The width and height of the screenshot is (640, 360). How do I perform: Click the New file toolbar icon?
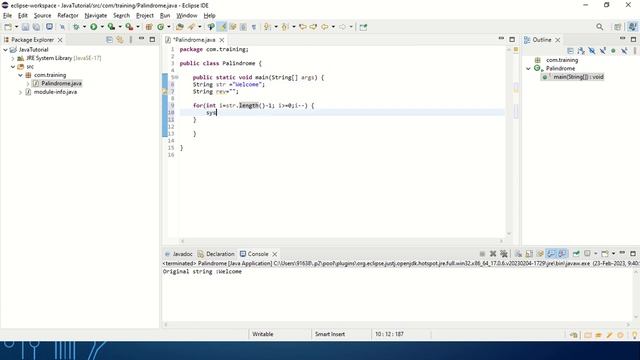tap(8, 27)
